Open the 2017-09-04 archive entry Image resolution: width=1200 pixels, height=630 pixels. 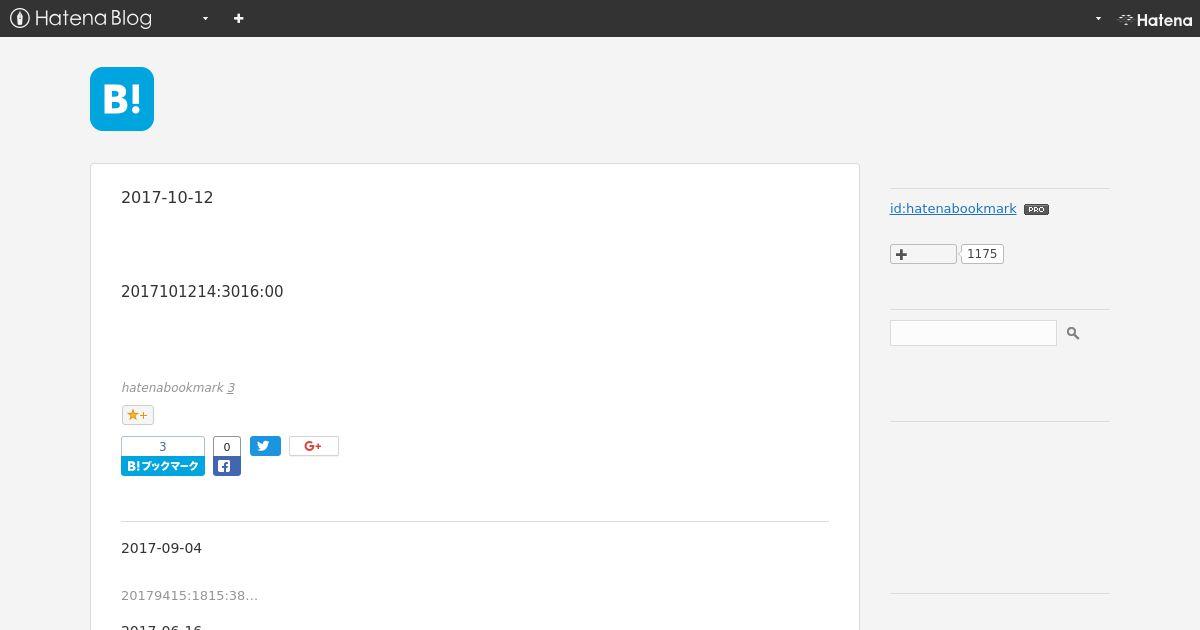[x=161, y=548]
